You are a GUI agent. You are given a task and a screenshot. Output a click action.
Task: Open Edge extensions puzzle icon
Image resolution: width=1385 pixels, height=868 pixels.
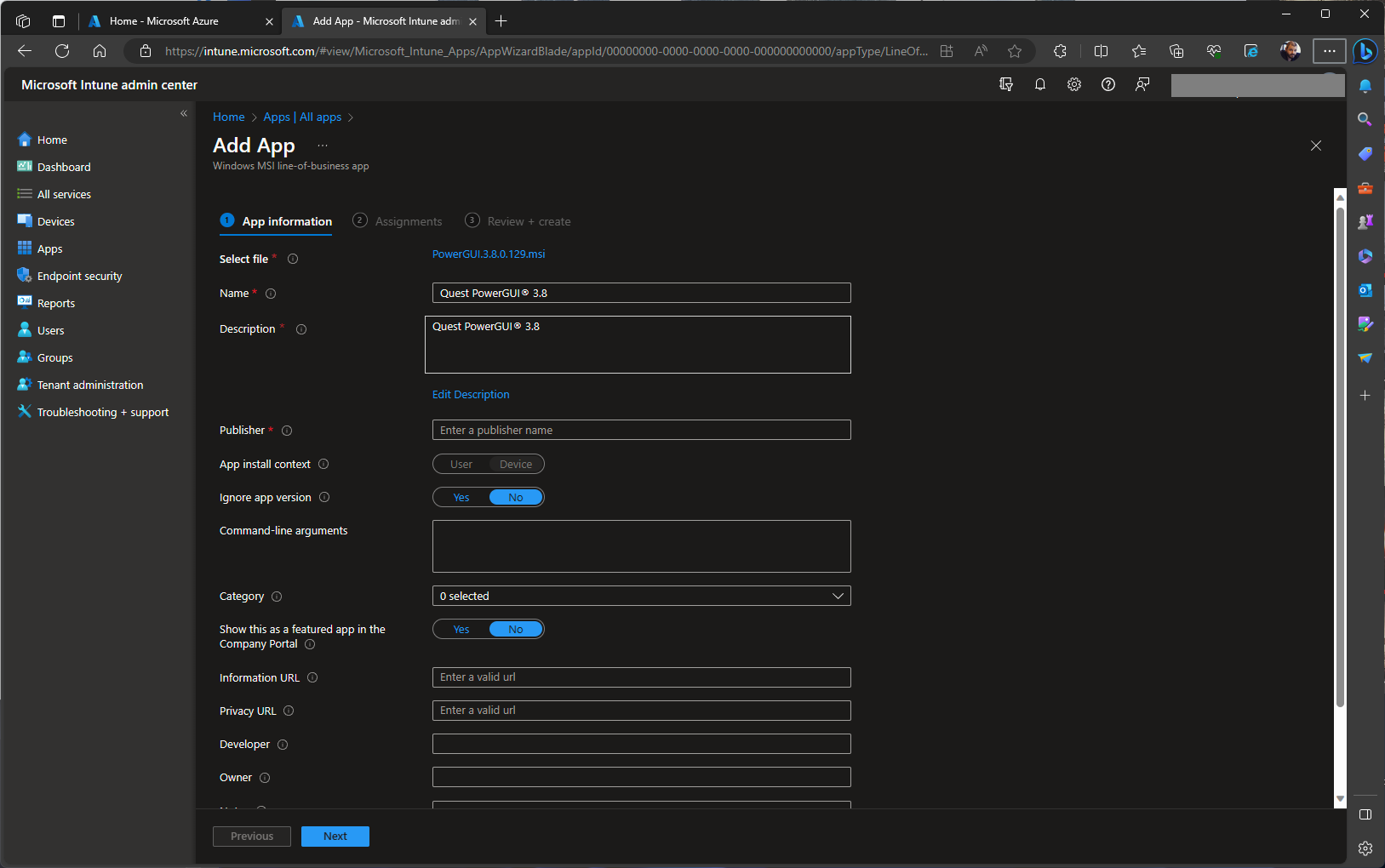pos(1060,51)
